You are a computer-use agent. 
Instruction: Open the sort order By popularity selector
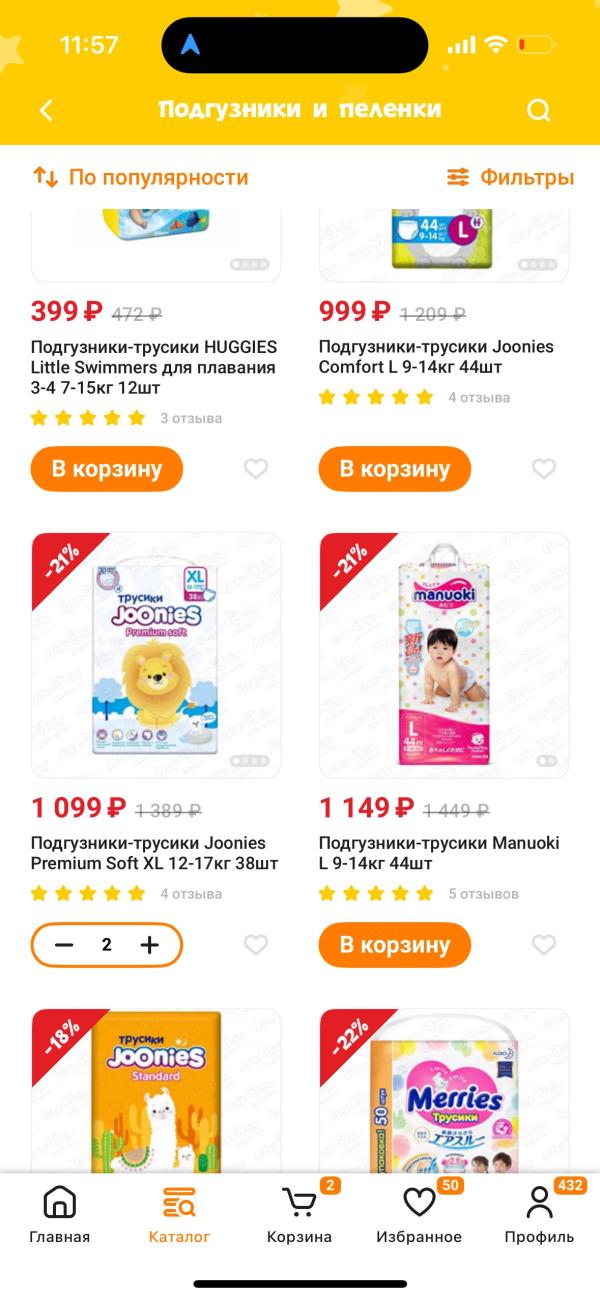pyautogui.click(x=140, y=178)
